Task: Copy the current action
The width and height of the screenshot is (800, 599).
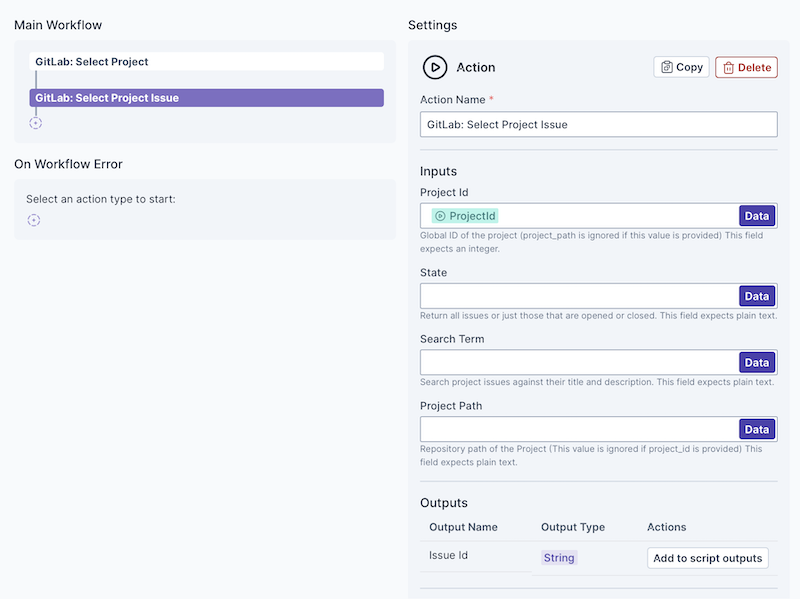Action: click(x=682, y=67)
